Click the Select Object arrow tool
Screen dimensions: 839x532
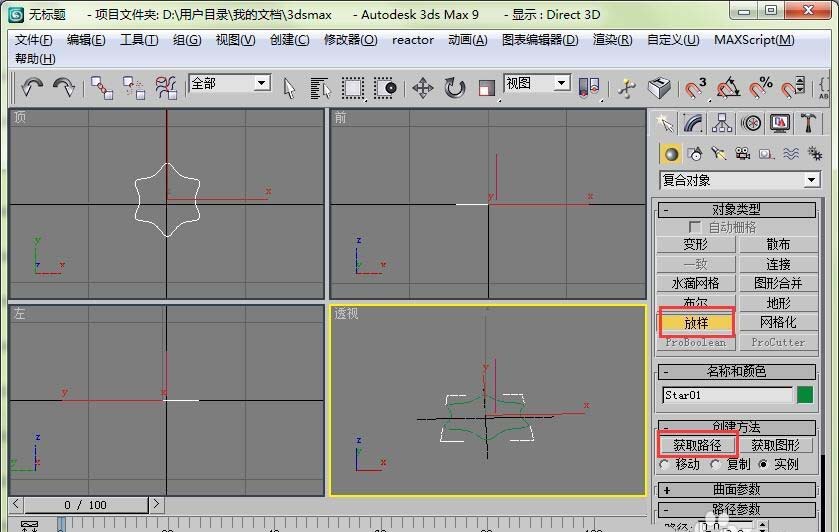[289, 88]
